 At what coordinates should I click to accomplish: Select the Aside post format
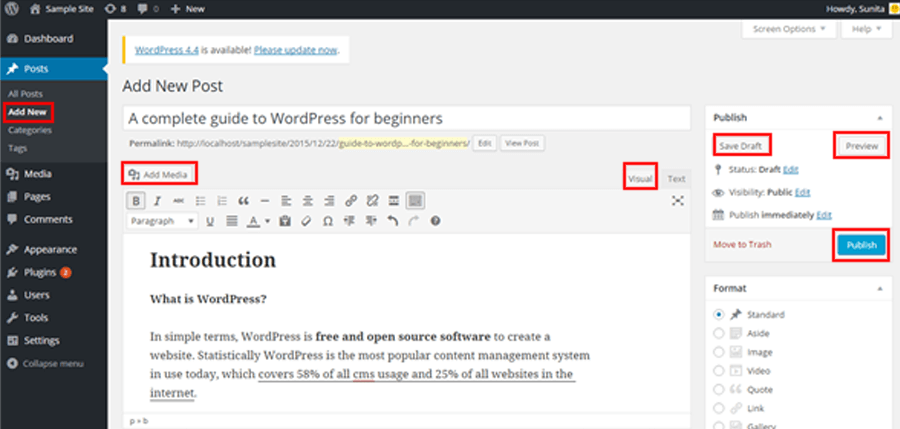point(719,332)
